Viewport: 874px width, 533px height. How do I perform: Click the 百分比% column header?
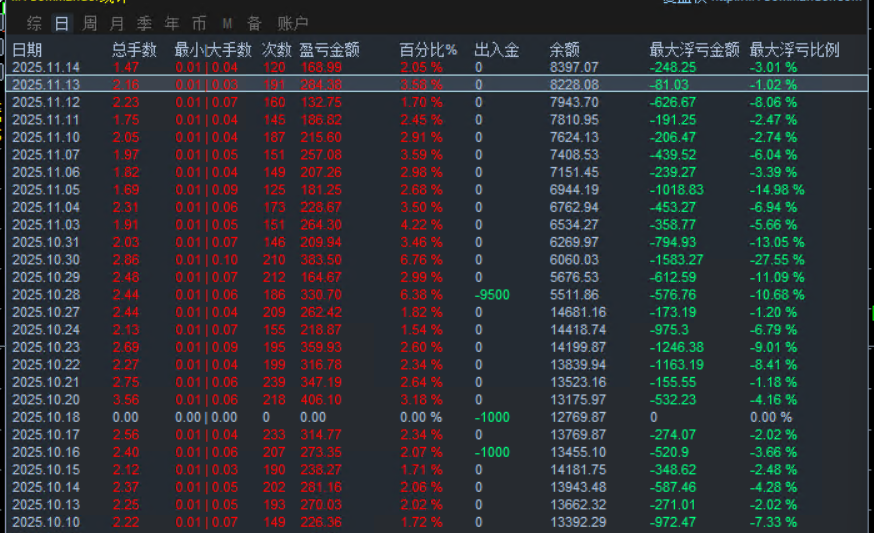pyautogui.click(x=428, y=50)
